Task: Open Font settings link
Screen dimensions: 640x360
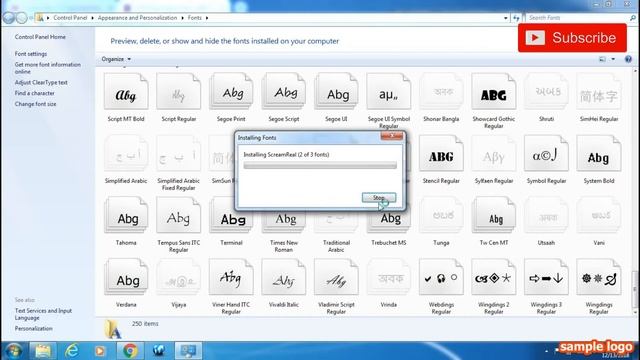Action: pyautogui.click(x=31, y=54)
